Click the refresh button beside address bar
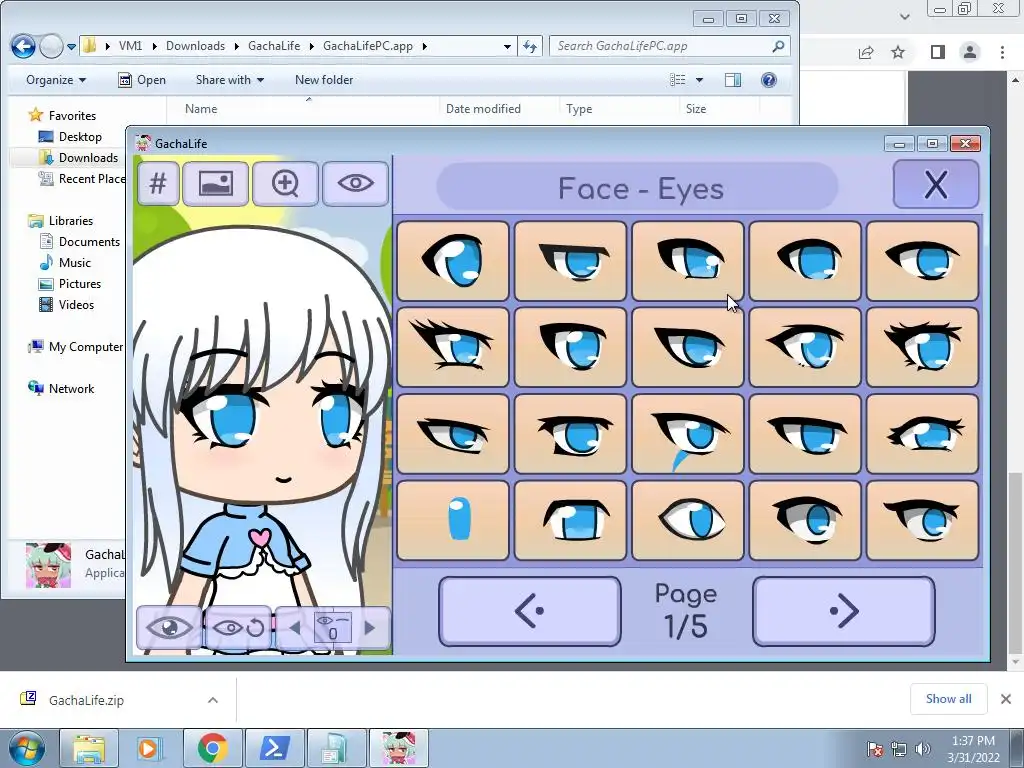The height and width of the screenshot is (768, 1024). pyautogui.click(x=530, y=46)
